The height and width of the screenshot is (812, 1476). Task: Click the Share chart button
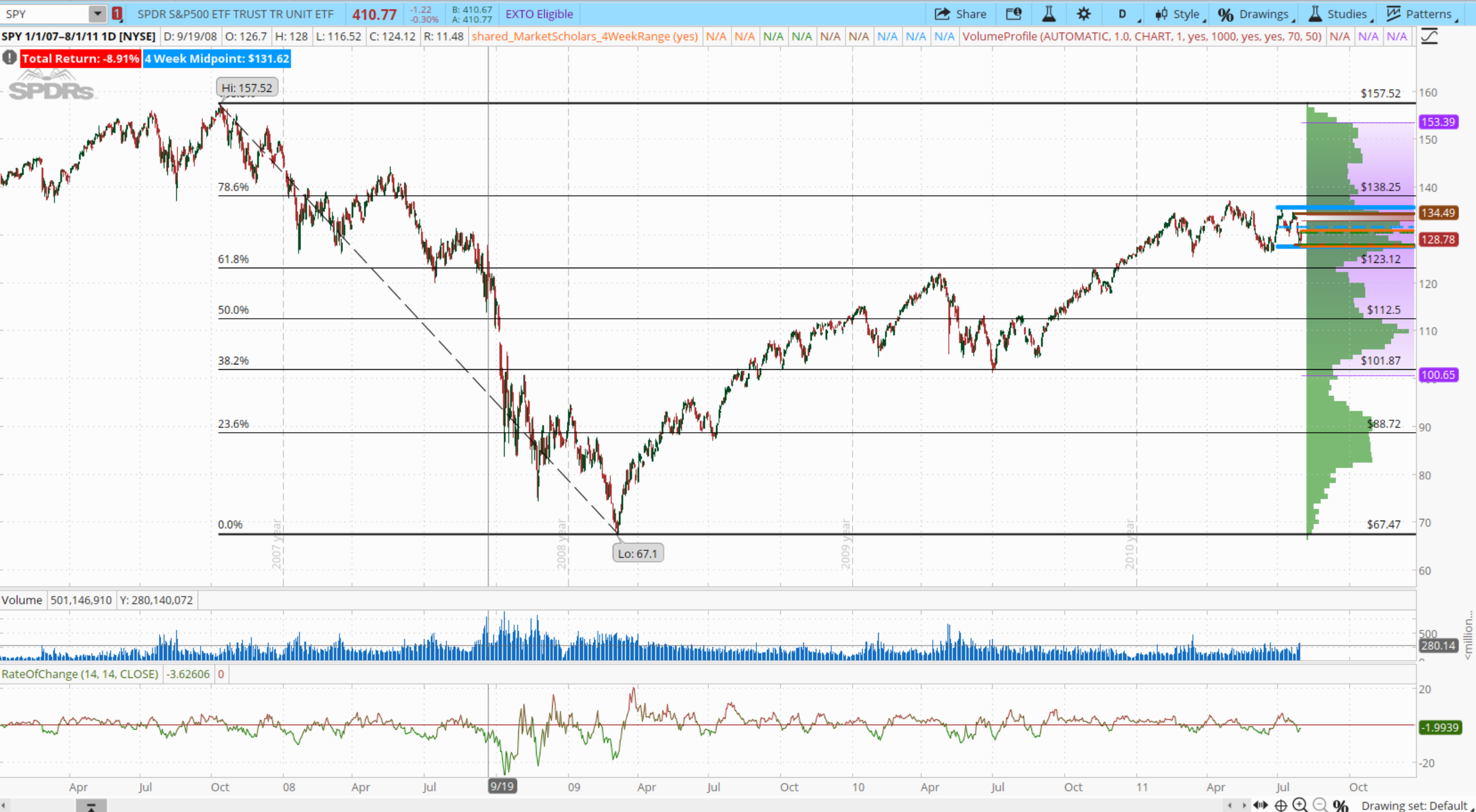[960, 14]
